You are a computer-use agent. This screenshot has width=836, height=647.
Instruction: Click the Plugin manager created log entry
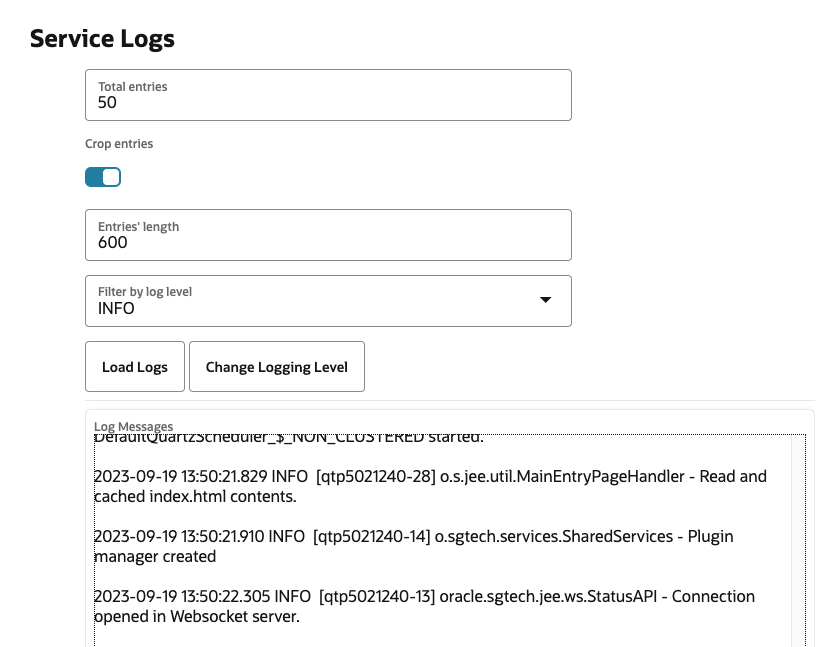click(x=413, y=546)
